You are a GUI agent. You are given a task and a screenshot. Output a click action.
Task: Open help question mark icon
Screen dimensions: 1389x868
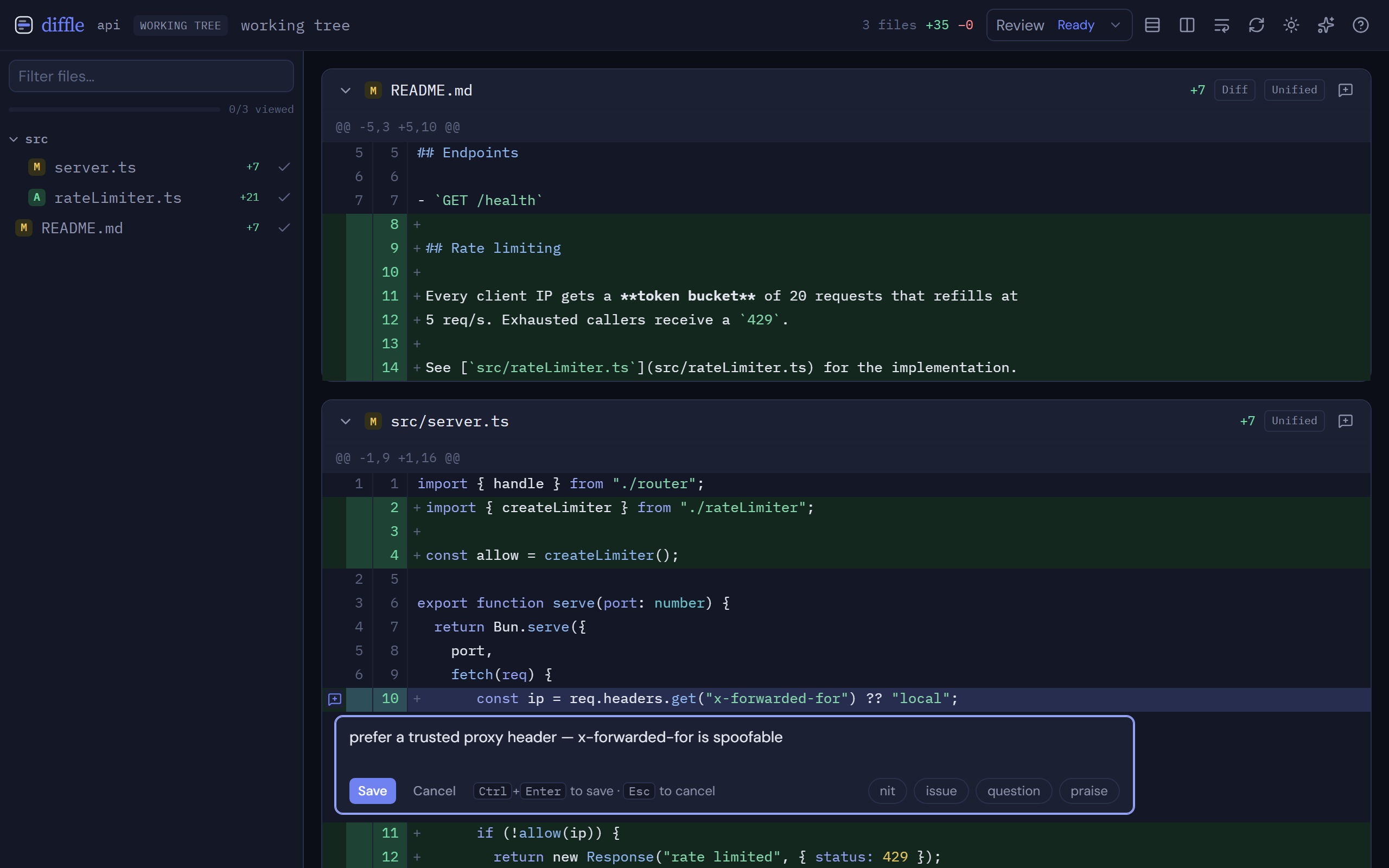[1360, 25]
